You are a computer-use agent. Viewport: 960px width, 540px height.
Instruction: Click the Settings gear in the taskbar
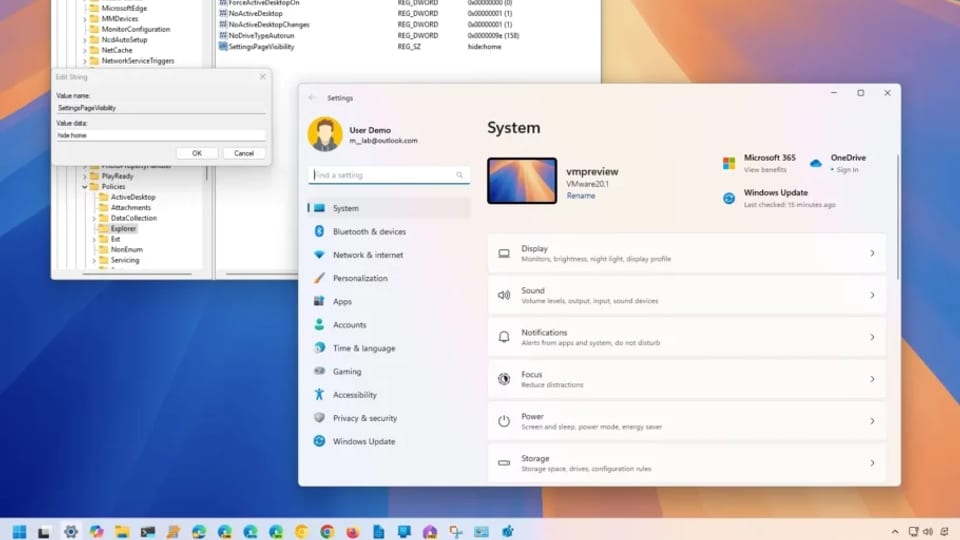click(x=71, y=531)
